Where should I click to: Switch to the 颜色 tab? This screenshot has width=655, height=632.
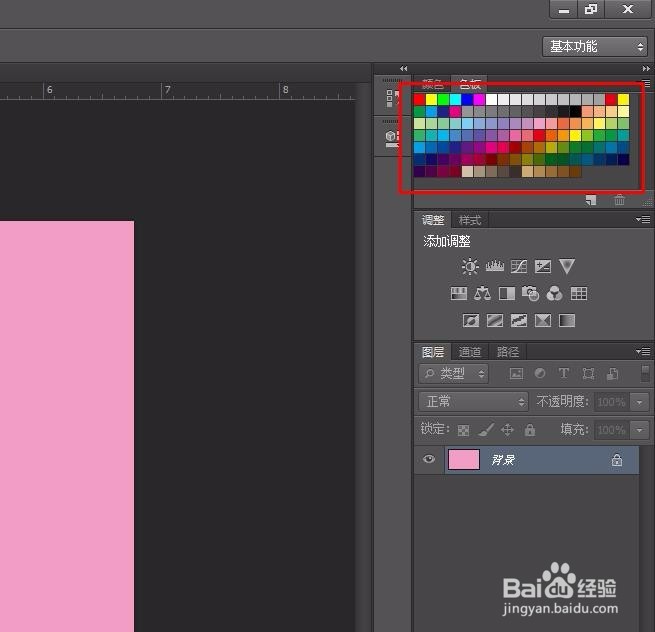pyautogui.click(x=432, y=84)
